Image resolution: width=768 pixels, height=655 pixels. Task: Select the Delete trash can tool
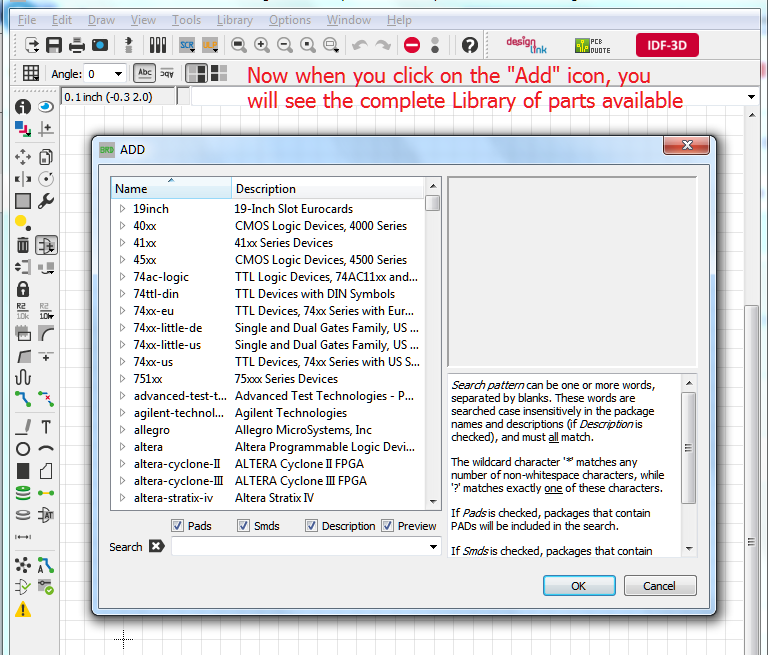coord(23,244)
